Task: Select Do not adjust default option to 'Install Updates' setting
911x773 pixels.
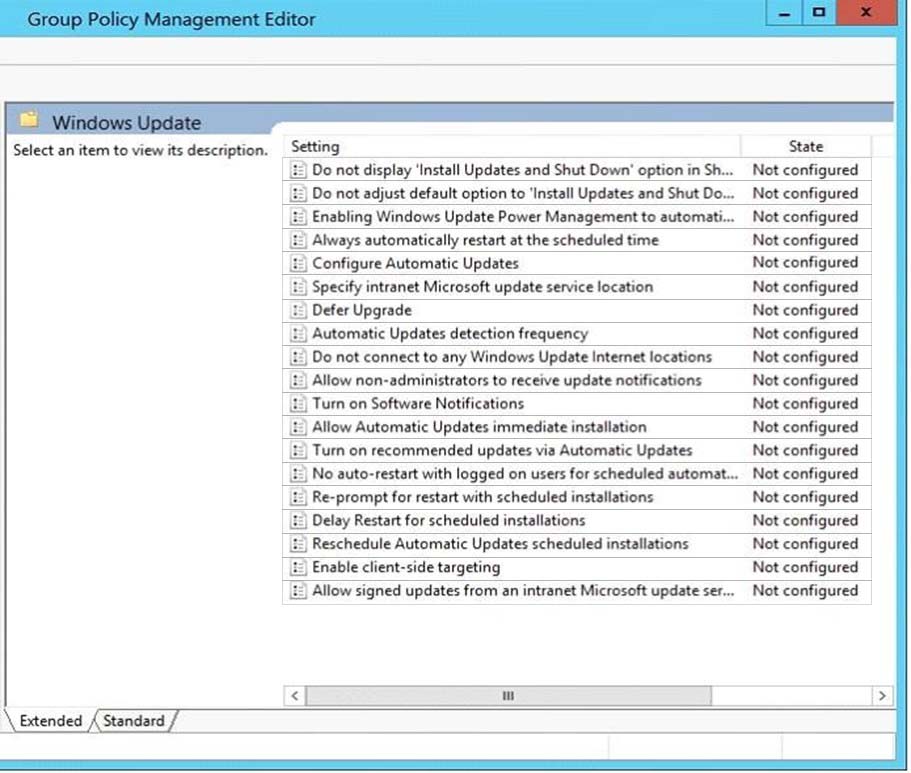Action: click(523, 193)
